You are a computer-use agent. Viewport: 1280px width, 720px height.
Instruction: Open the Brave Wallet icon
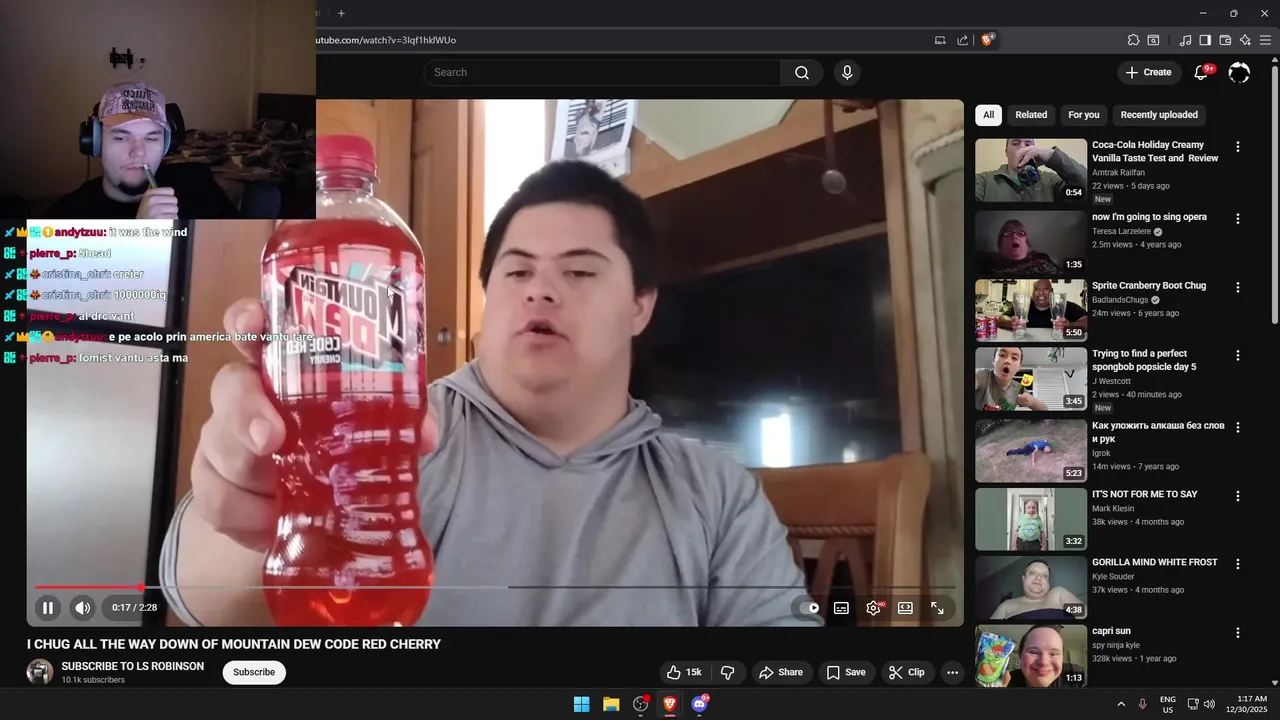1225,40
